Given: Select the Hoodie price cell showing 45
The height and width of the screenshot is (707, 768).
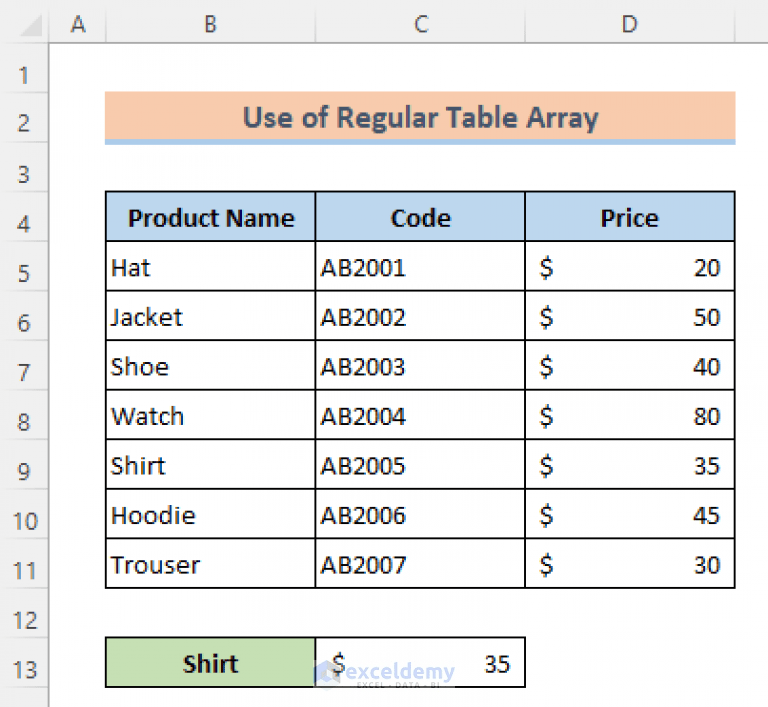Looking at the screenshot, I should 630,514.
